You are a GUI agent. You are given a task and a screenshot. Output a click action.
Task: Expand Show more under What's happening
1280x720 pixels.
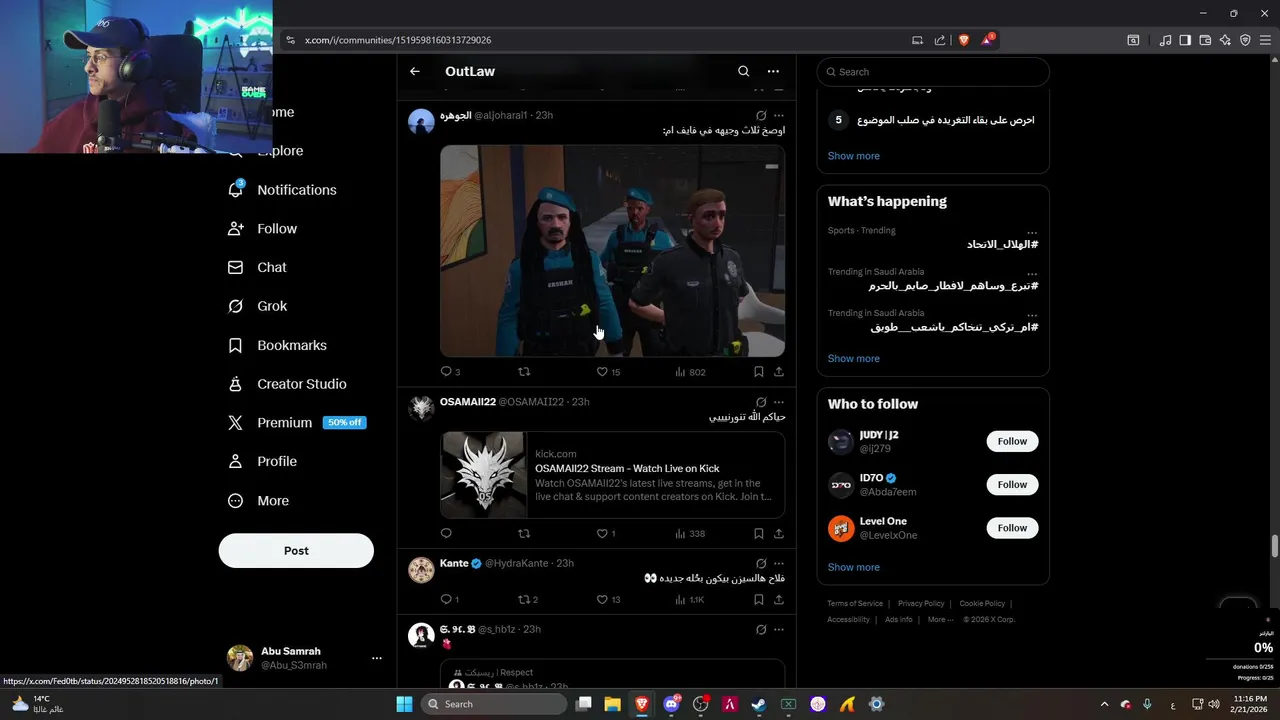pyautogui.click(x=853, y=358)
